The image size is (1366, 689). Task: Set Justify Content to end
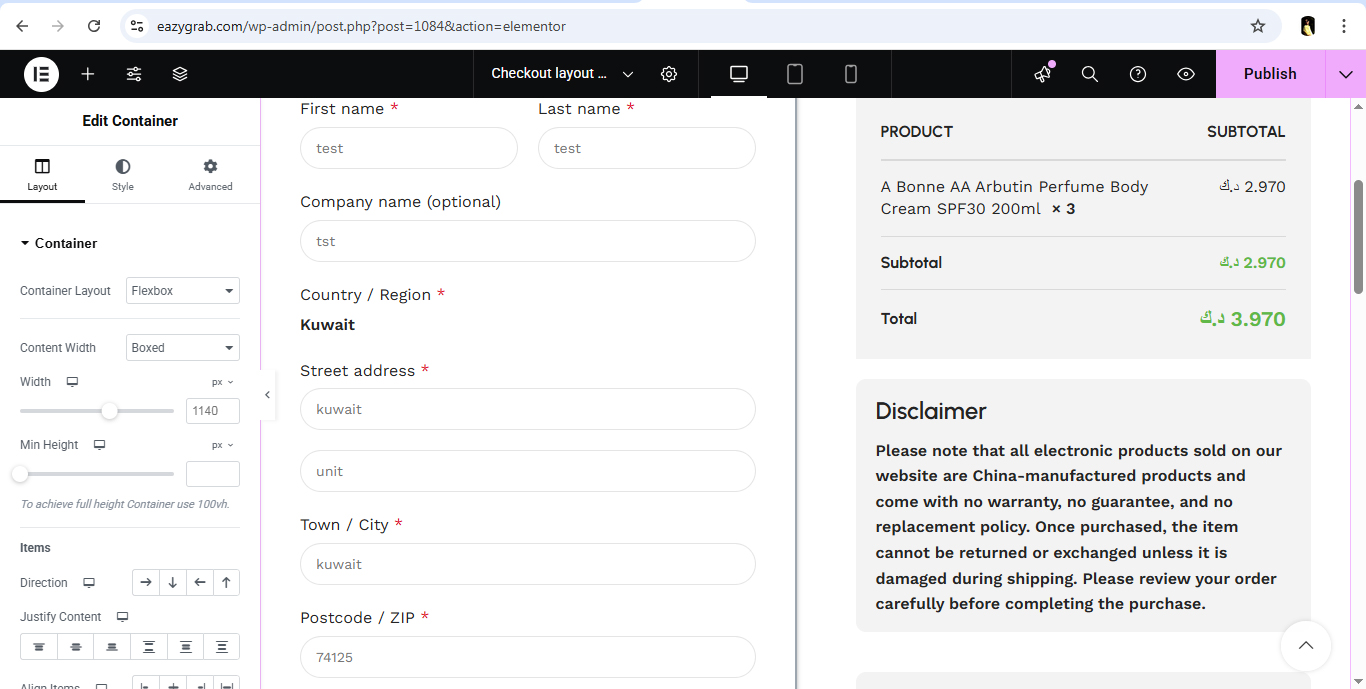112,647
